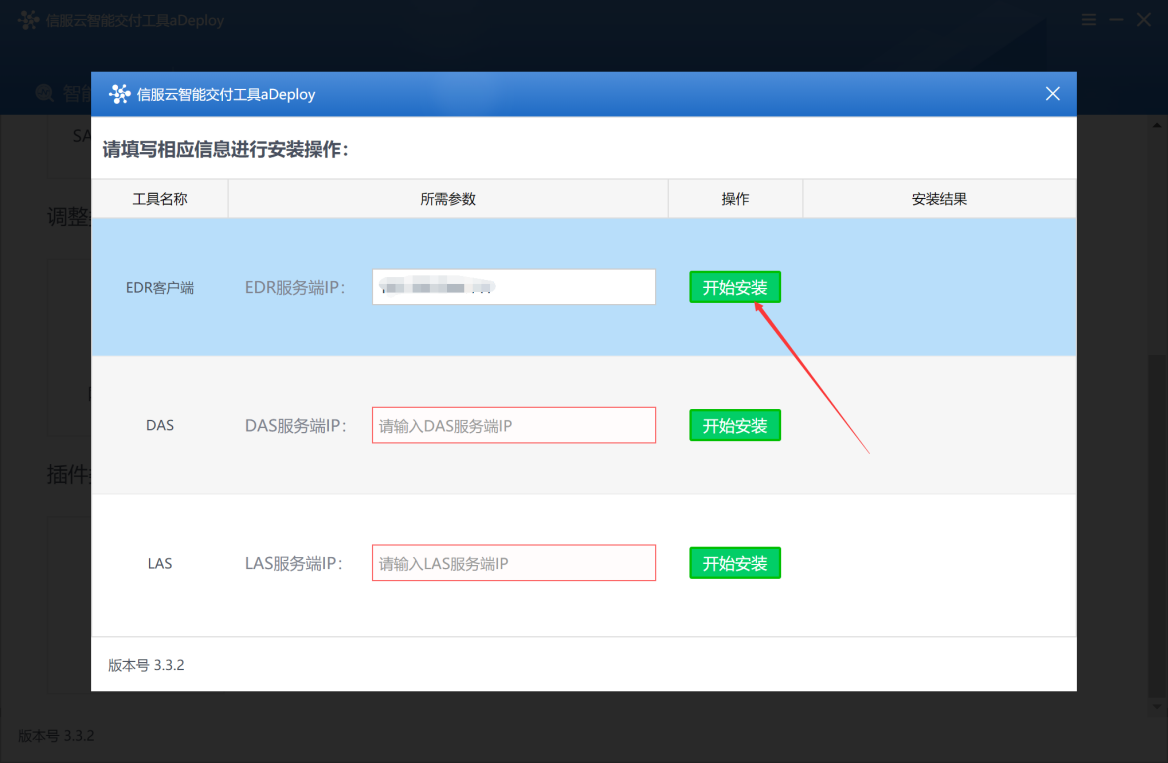The image size is (1168, 763).
Task: Click 版本号 3.3.2 in main window status bar
Action: (x=57, y=736)
